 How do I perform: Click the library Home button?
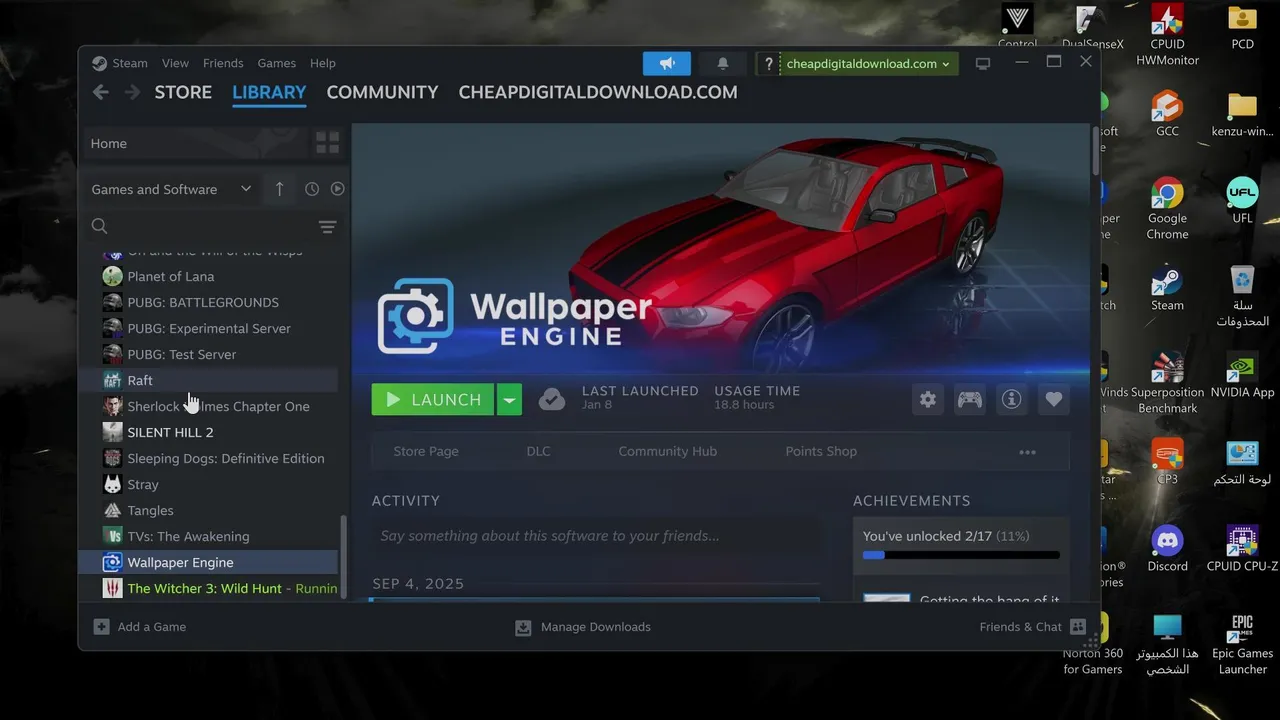pyautogui.click(x=194, y=143)
